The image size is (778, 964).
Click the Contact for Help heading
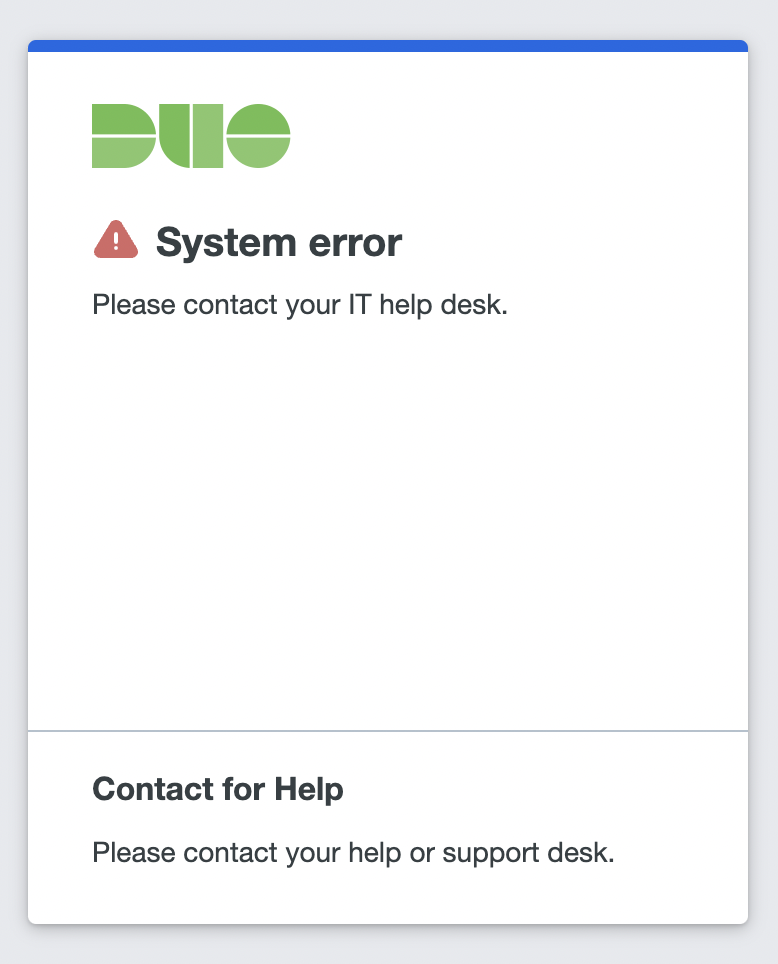click(218, 789)
